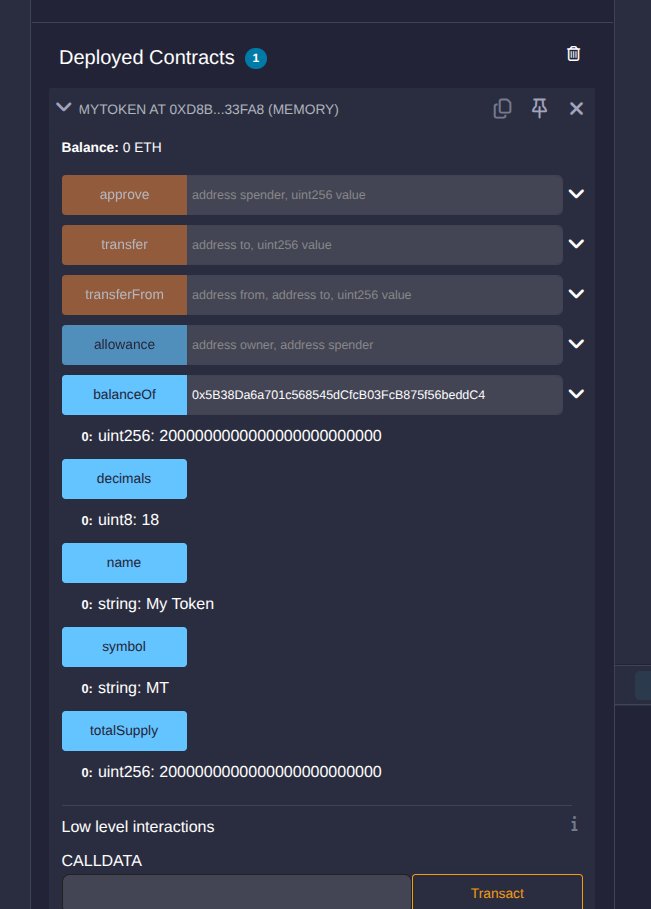Pin the MYTOKEN contract instance
The height and width of the screenshot is (909, 651).
pyautogui.click(x=539, y=108)
